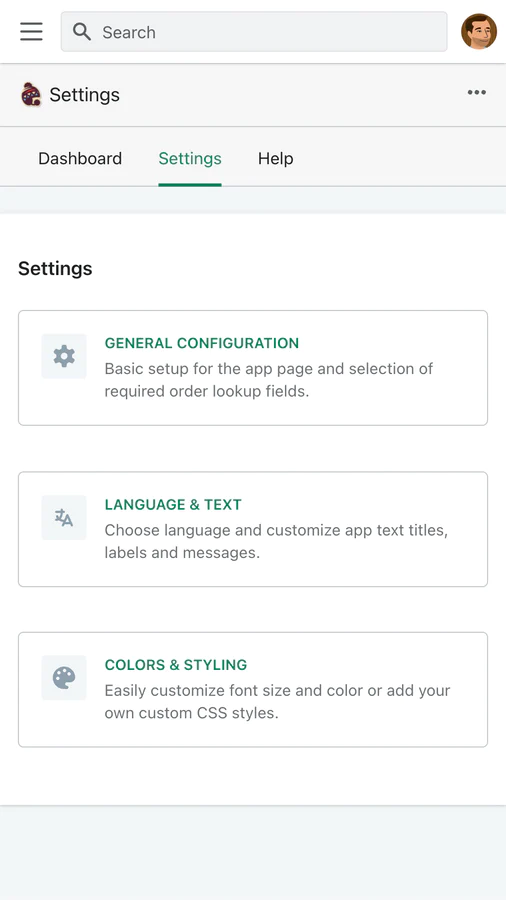Open the LANGUAGE & TEXT link
506x900 pixels.
[173, 505]
